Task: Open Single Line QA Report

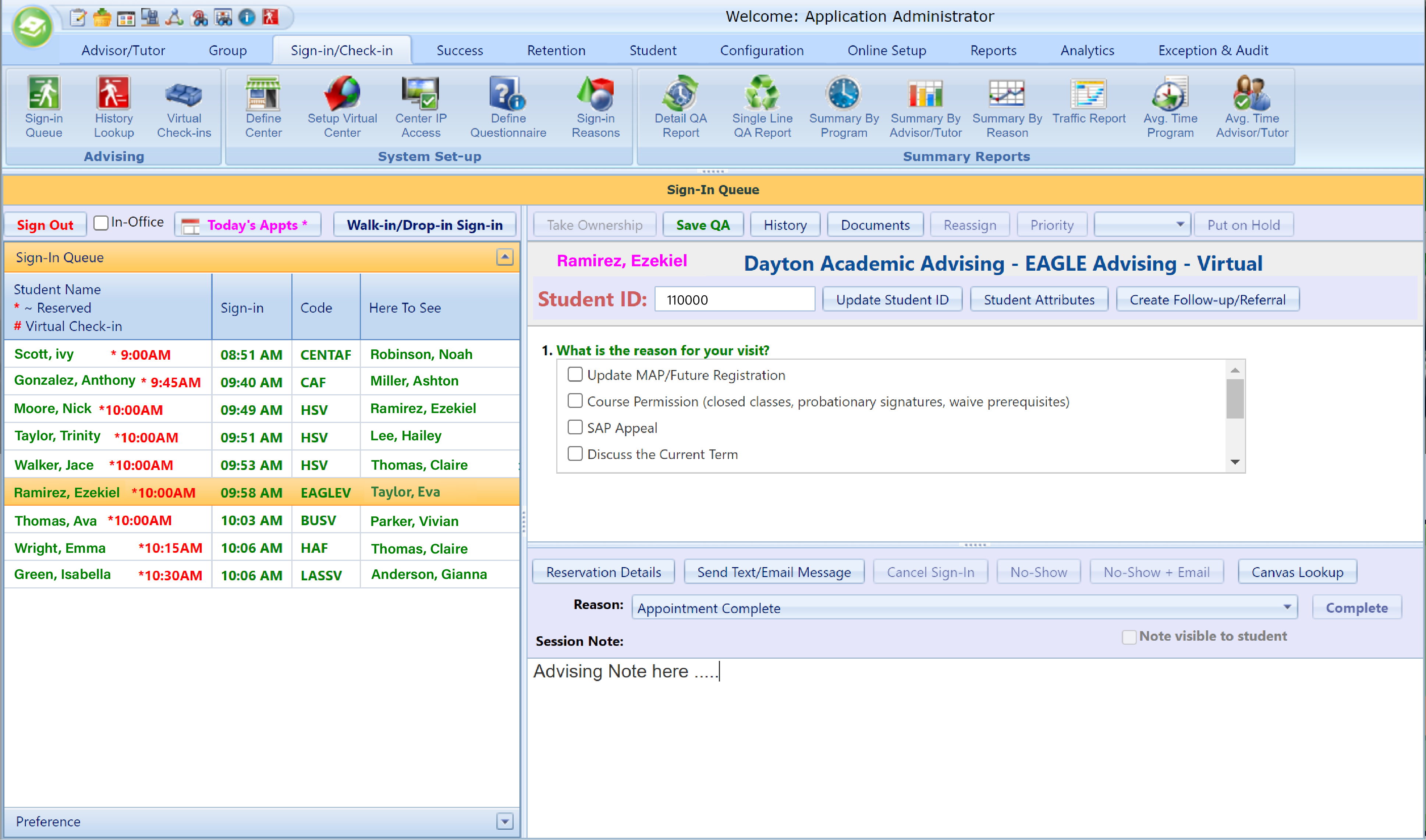Action: 762,107
